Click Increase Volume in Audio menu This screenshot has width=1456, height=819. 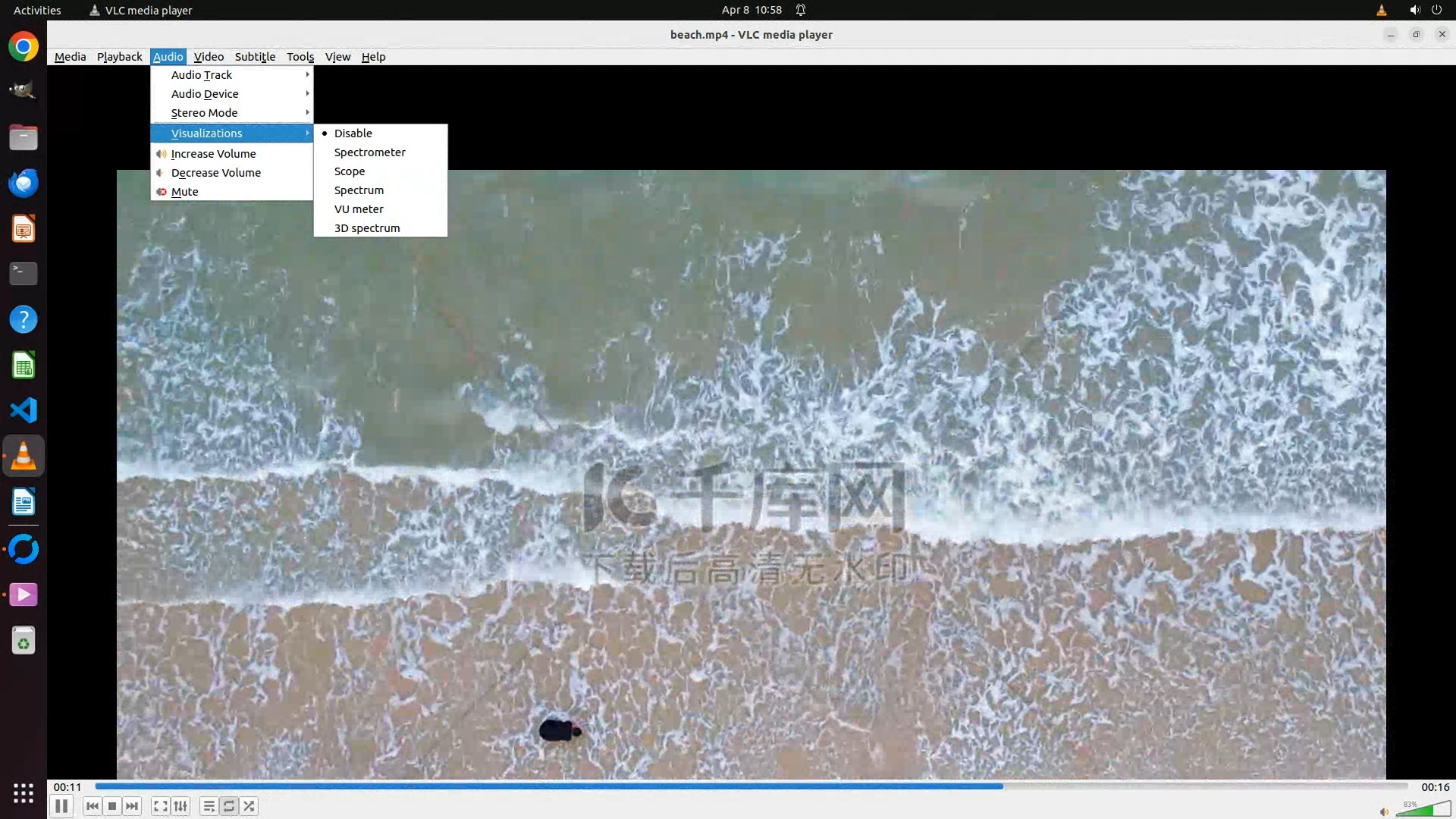click(214, 154)
